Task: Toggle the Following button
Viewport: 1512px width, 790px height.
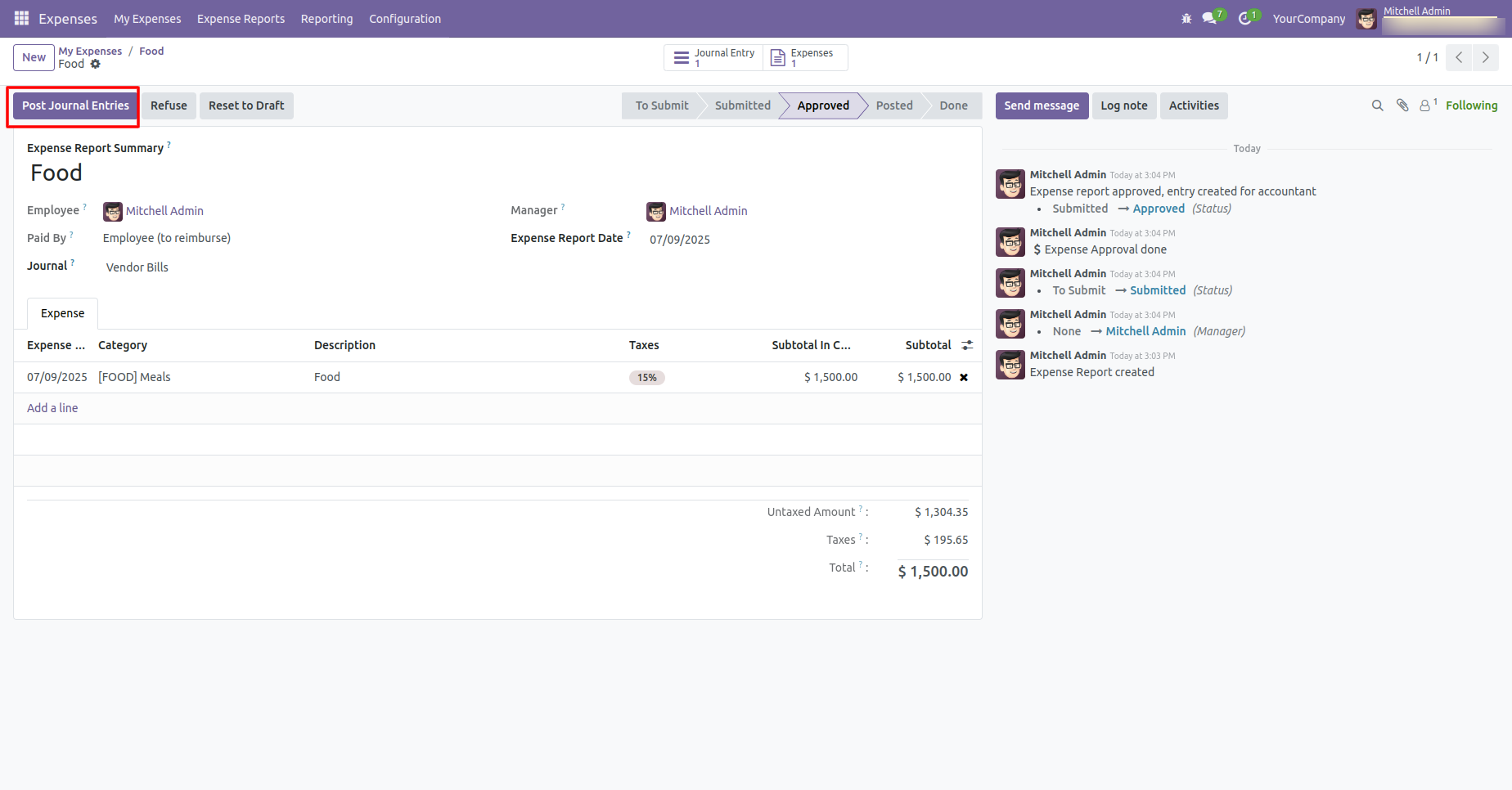Action: [1471, 105]
